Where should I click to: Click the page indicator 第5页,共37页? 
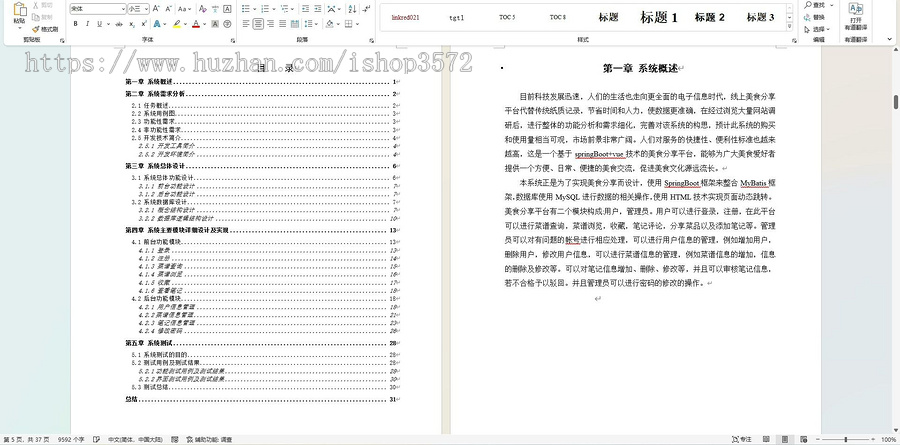26,439
